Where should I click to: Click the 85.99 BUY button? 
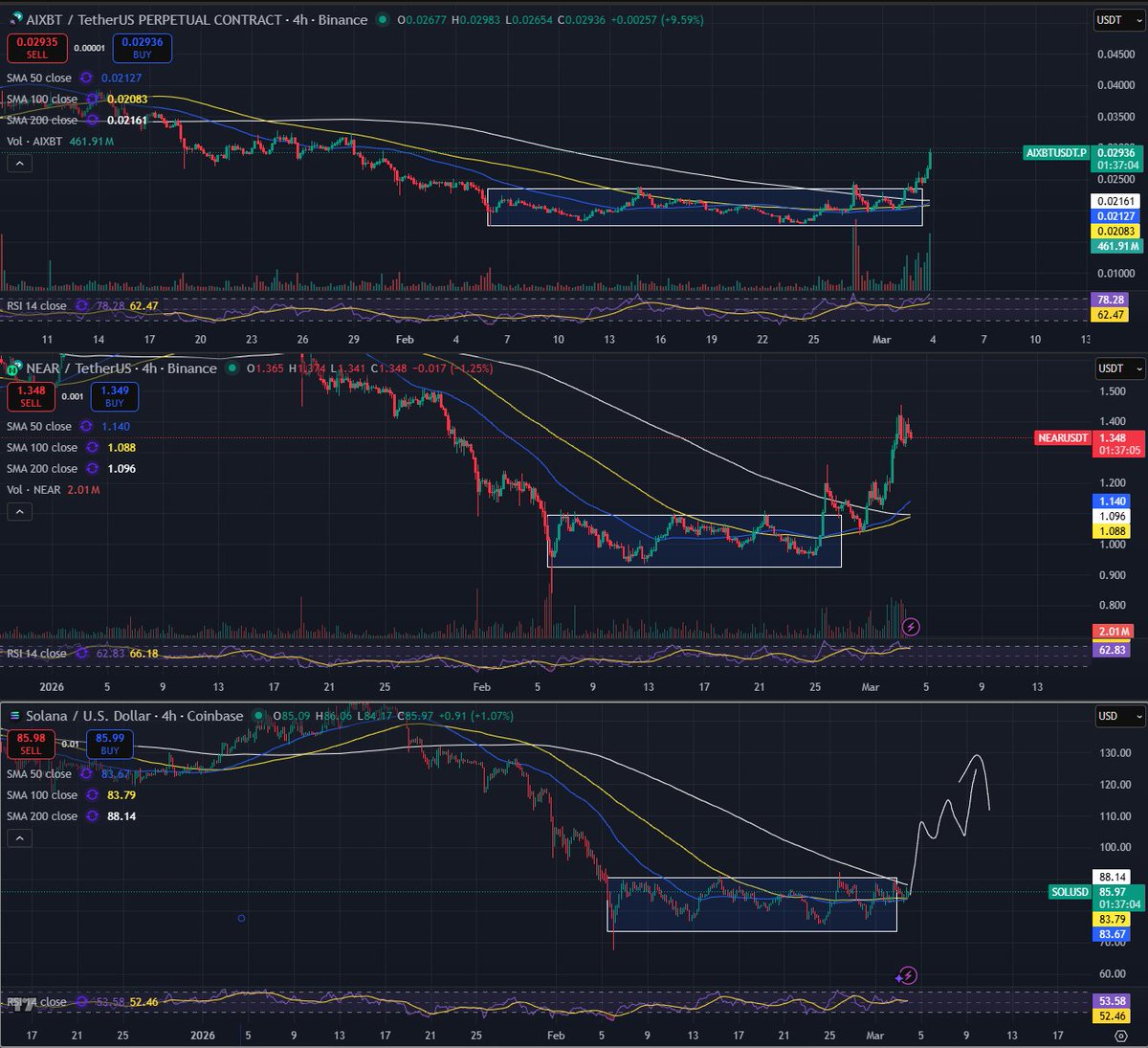pos(110,744)
